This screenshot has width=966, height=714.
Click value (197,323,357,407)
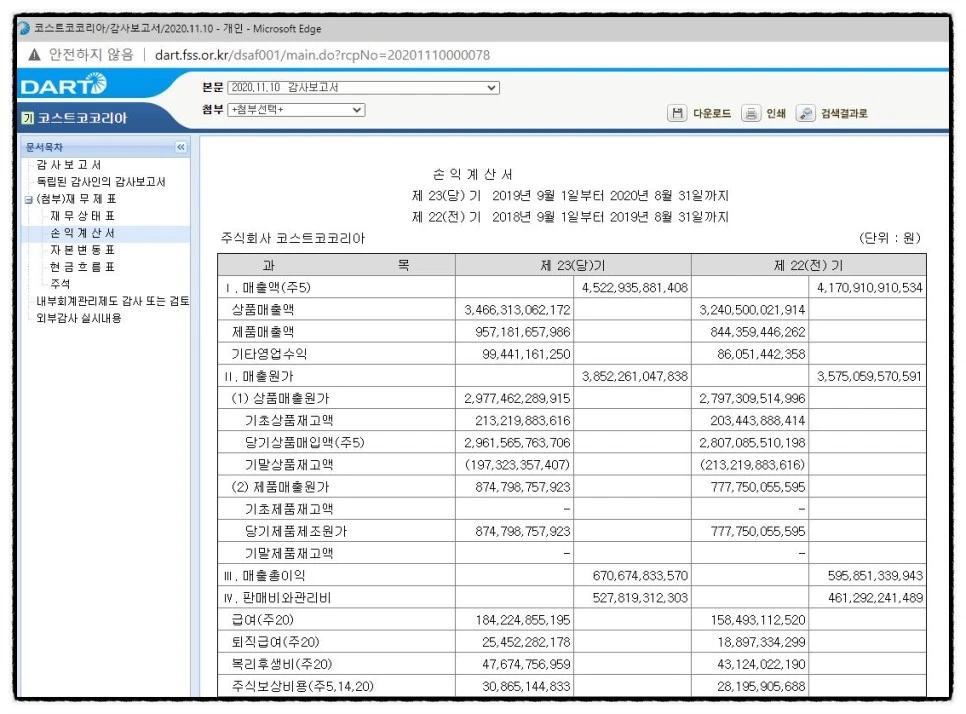point(518,465)
